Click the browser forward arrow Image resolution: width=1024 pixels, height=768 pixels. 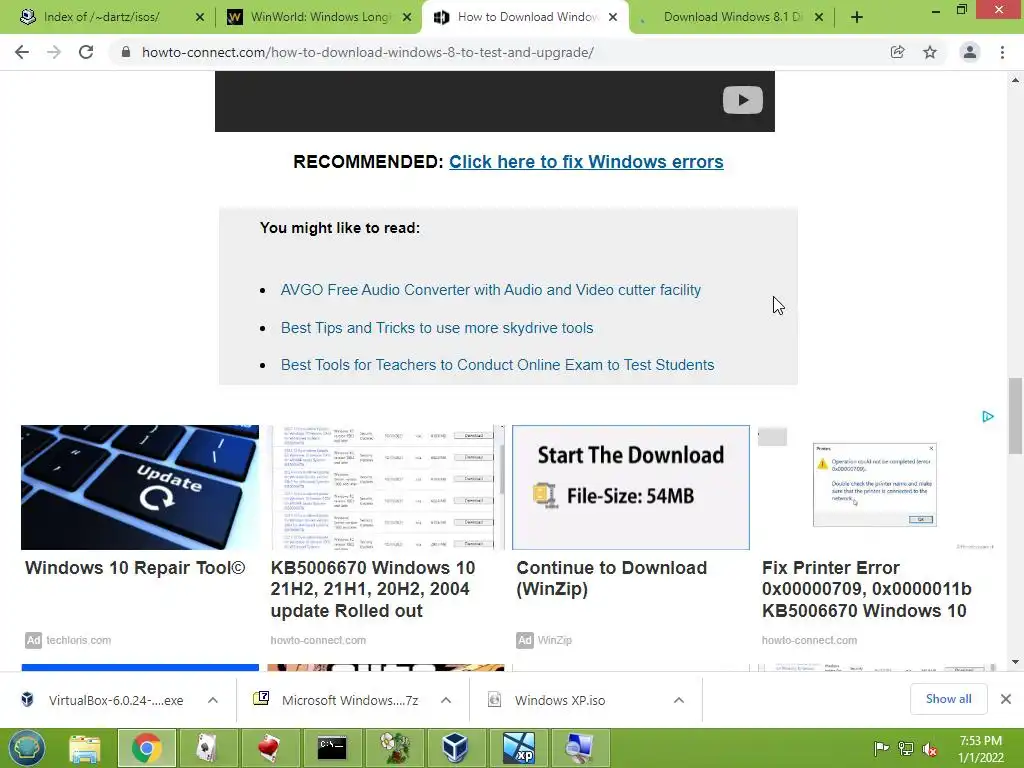[54, 52]
